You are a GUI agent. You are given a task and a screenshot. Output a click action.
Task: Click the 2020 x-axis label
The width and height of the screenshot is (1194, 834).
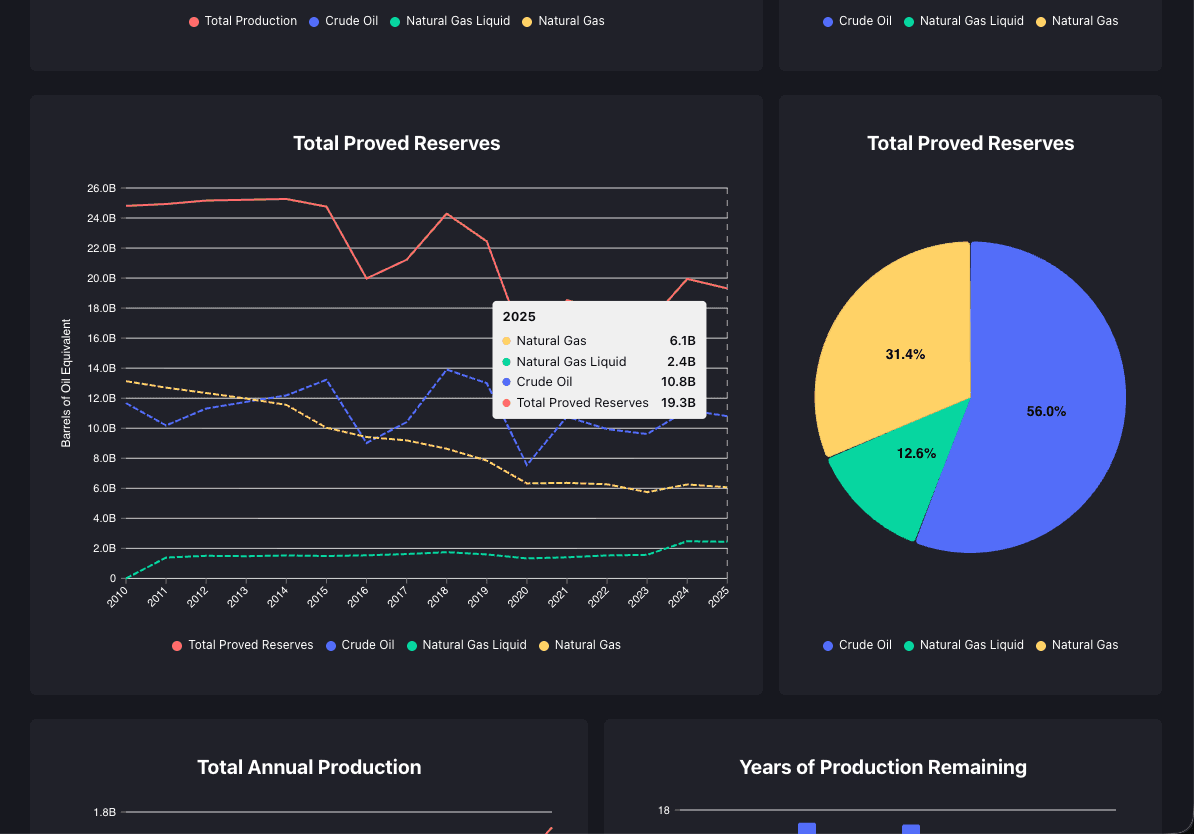[x=517, y=597]
